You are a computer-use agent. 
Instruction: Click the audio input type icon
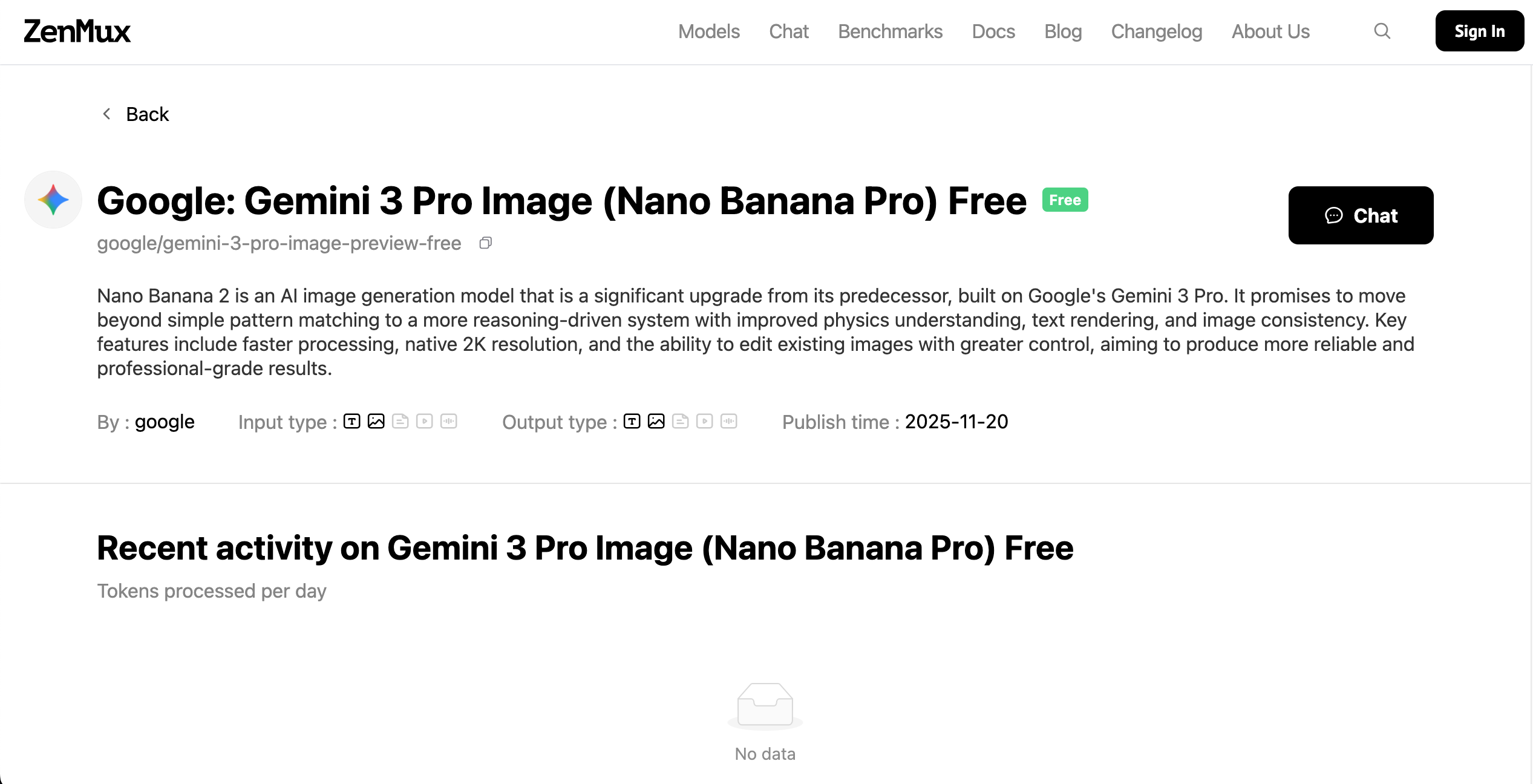click(449, 422)
